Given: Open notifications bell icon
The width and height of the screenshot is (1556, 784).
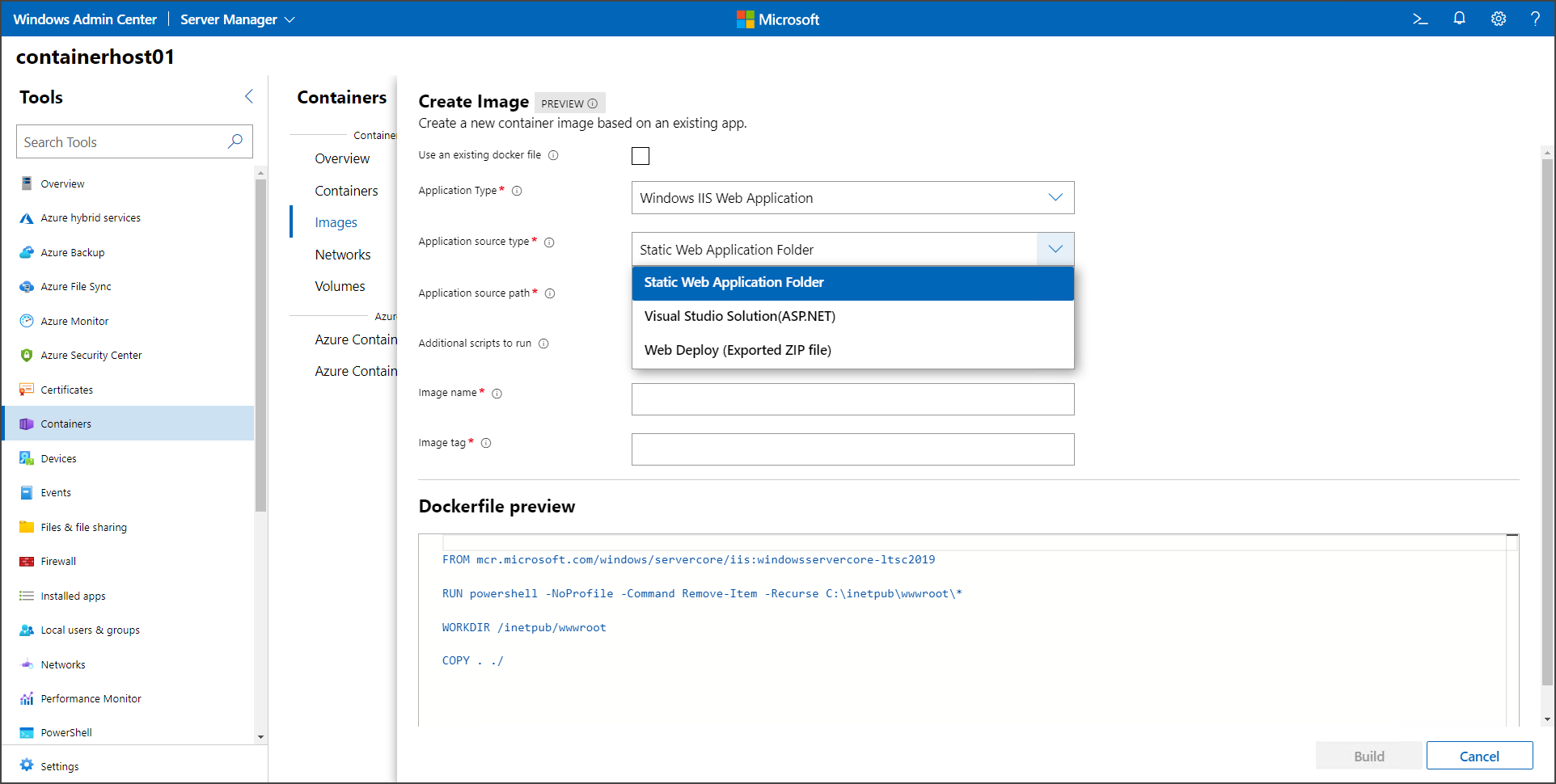Looking at the screenshot, I should [x=1459, y=19].
